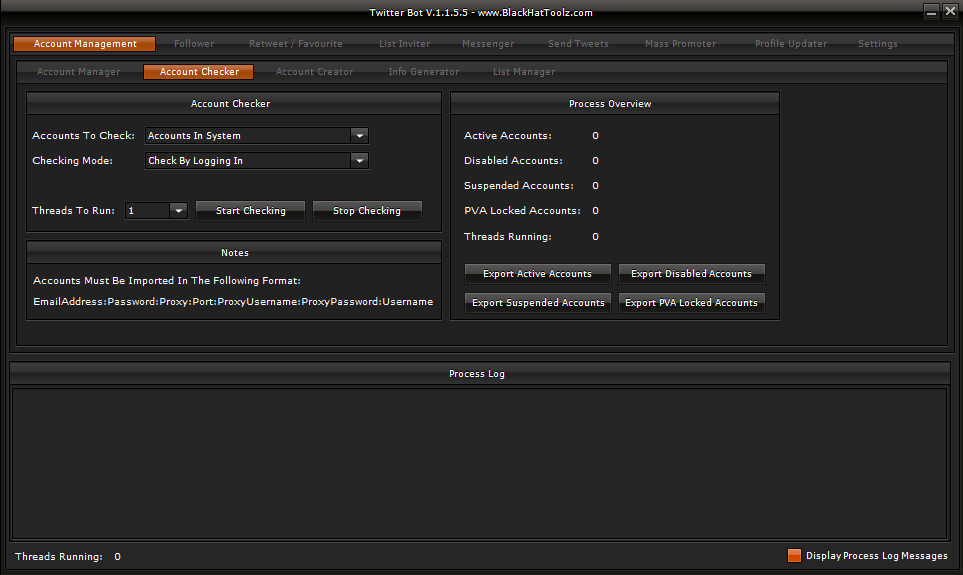The height and width of the screenshot is (575, 963).
Task: Click the 'PVA Locked Accounts:' label
Action: coord(522,211)
